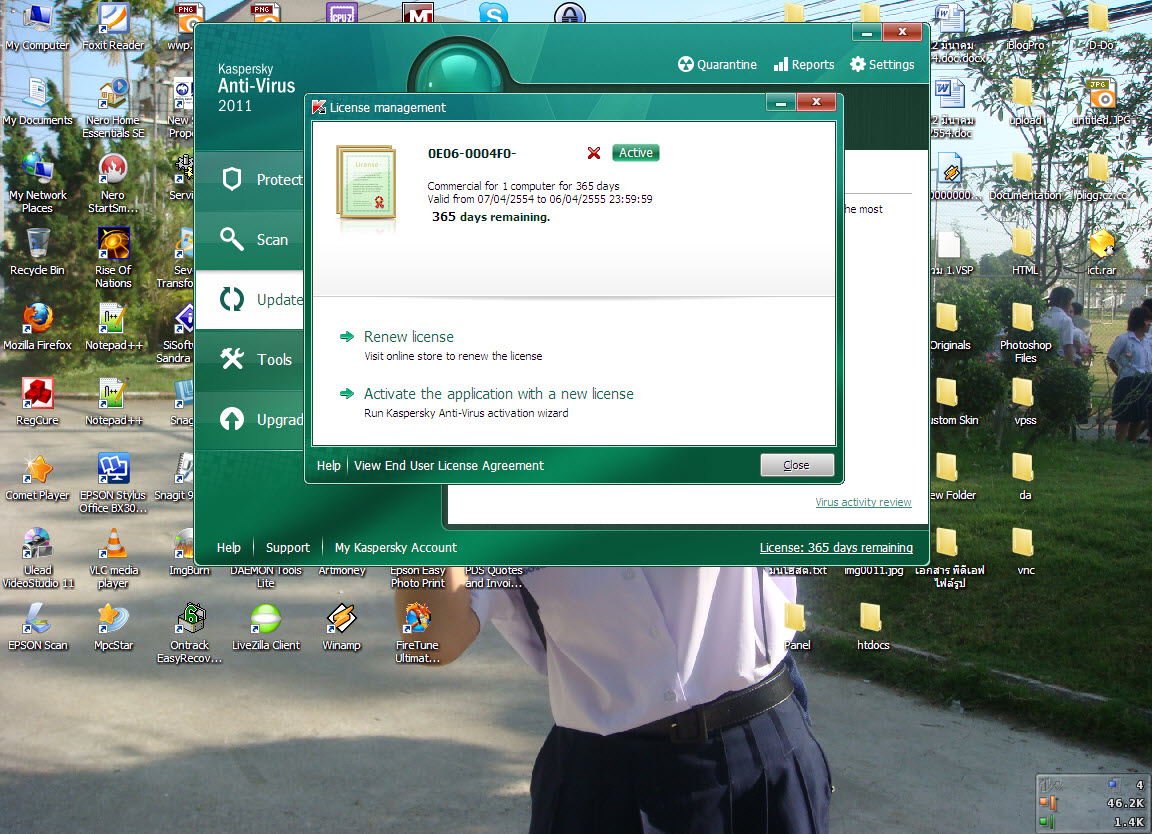1152x834 pixels.
Task: Open Quarantine in Kaspersky window
Action: [717, 65]
